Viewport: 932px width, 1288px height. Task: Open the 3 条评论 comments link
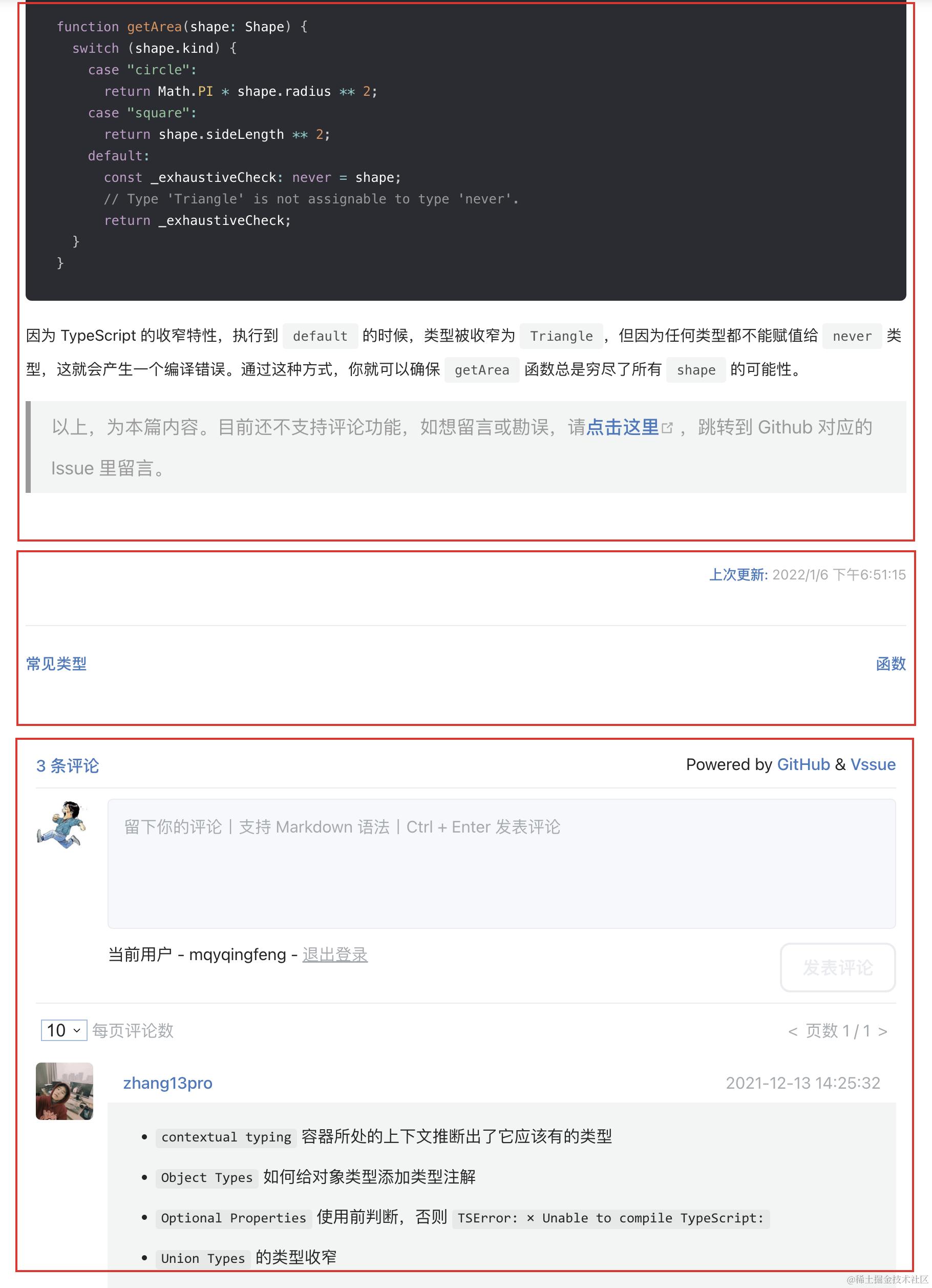[x=68, y=765]
